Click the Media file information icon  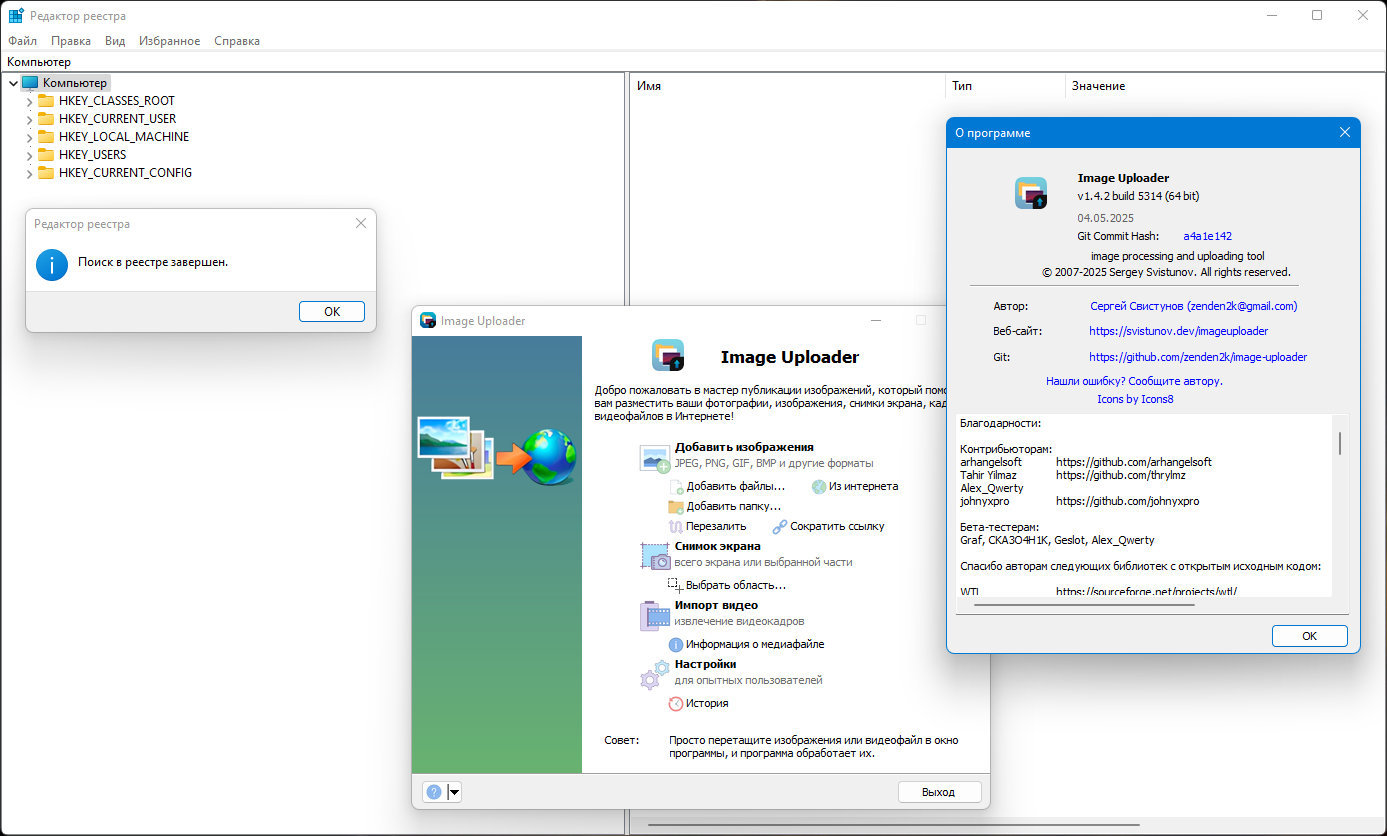[676, 645]
